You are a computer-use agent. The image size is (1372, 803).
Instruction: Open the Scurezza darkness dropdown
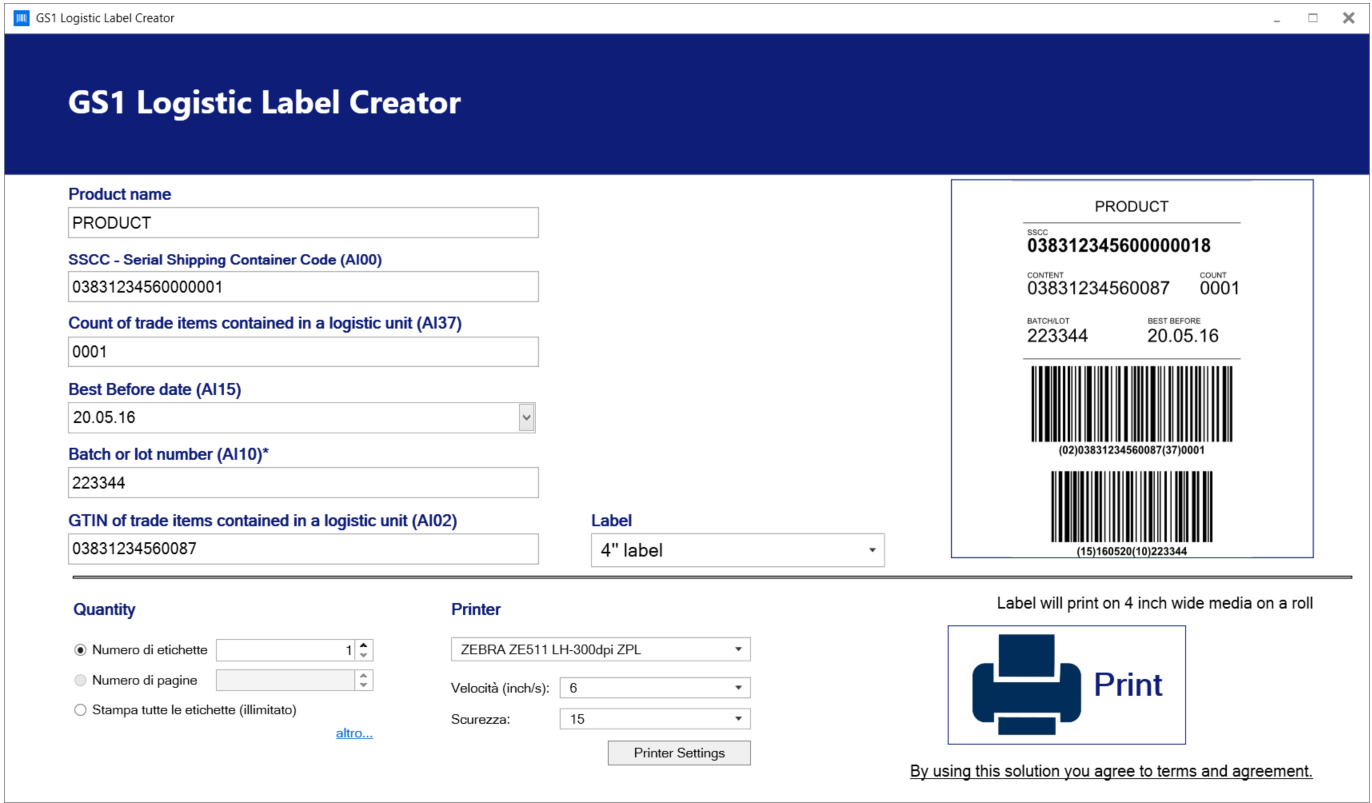coord(737,719)
